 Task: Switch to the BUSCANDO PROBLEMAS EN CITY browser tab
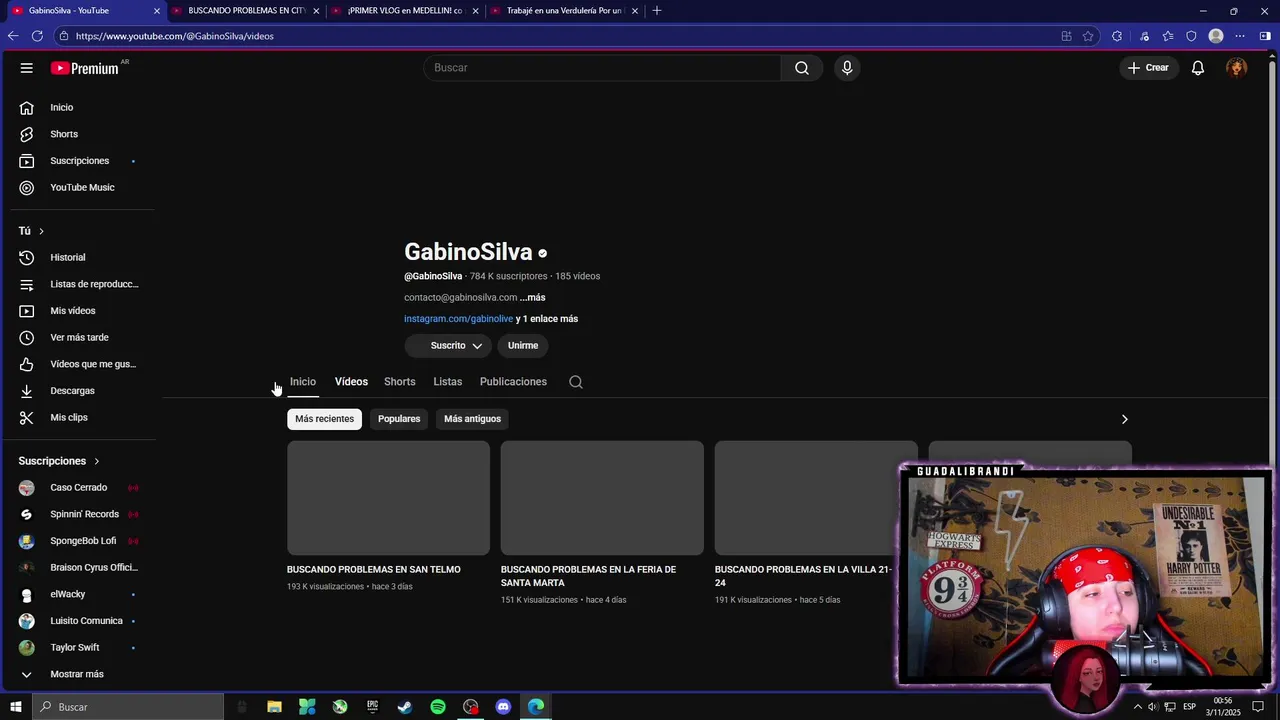coord(246,11)
